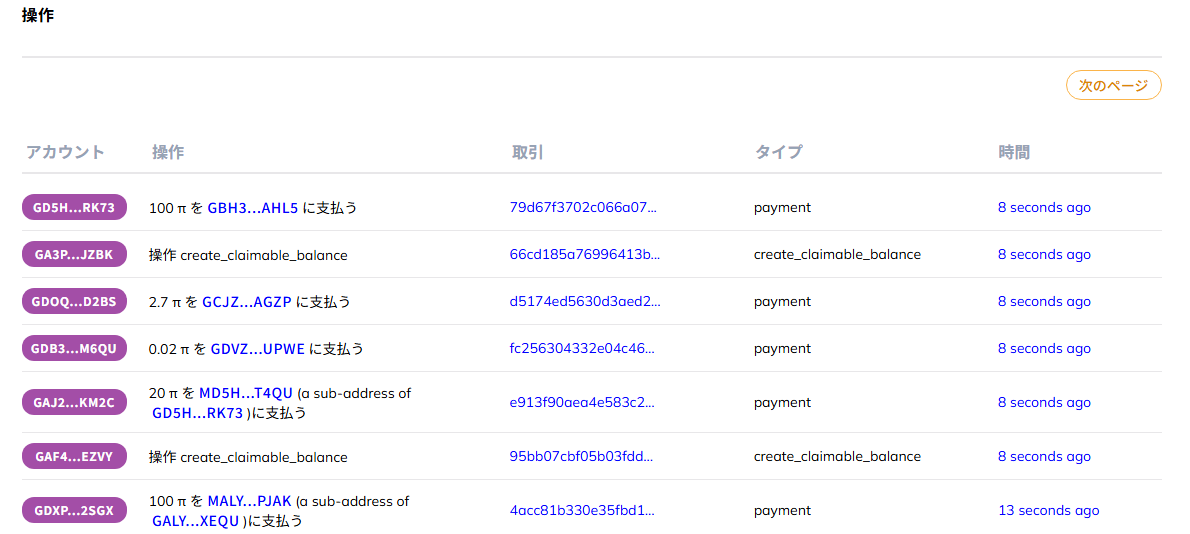Open account badge GDB3...M6QU

[x=74, y=349]
